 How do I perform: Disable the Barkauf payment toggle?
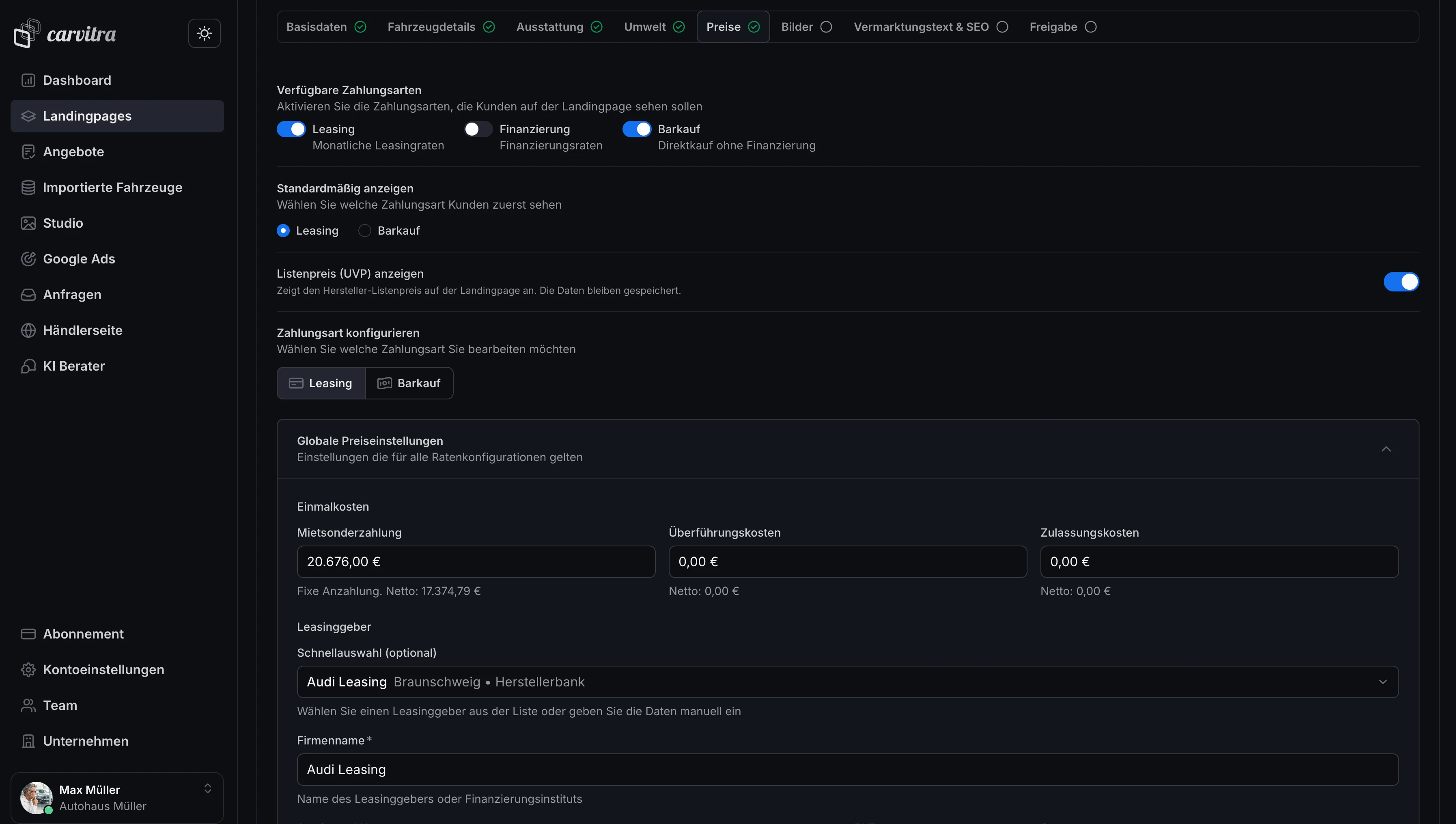637,129
